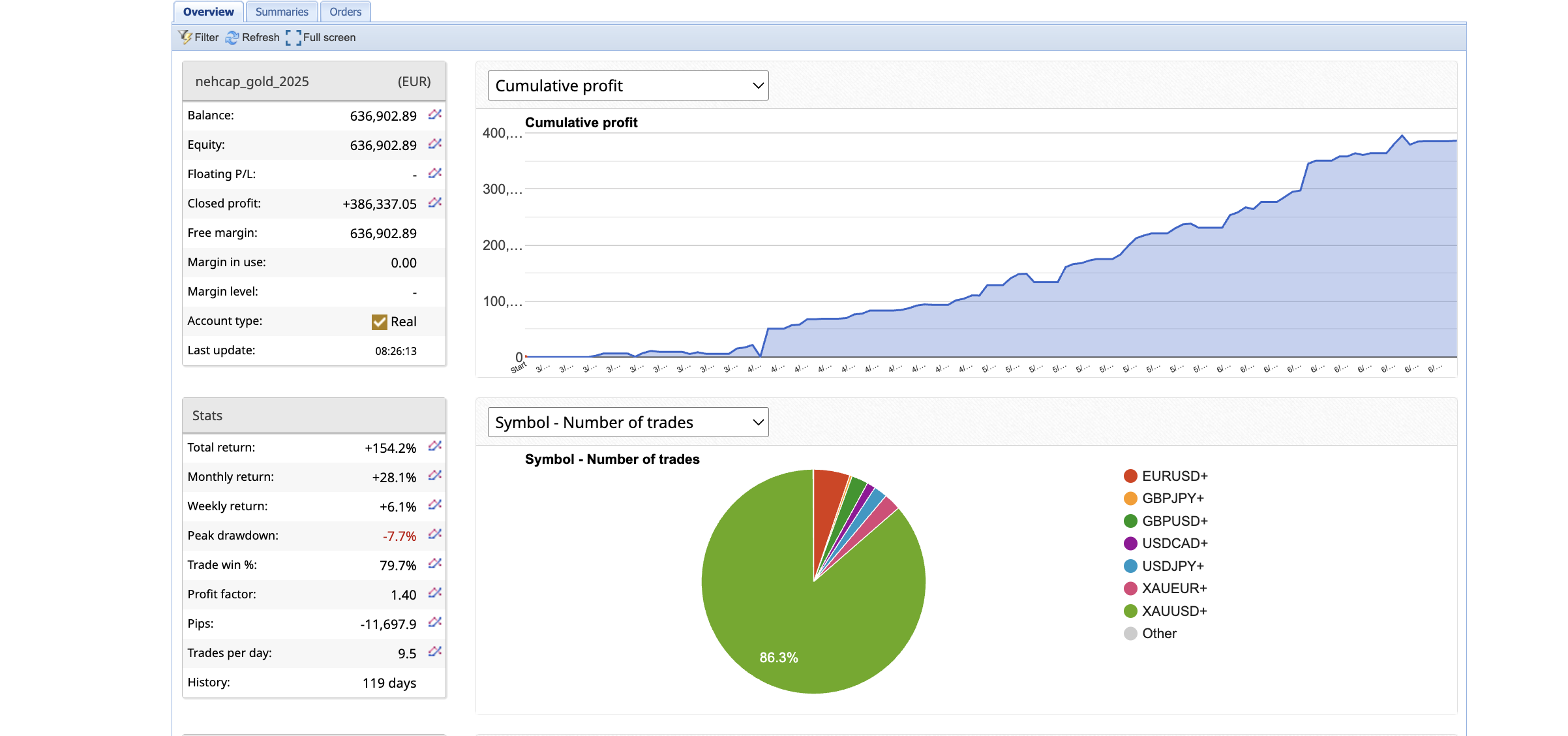
Task: Open chart icon for Profit factor
Action: pos(435,593)
